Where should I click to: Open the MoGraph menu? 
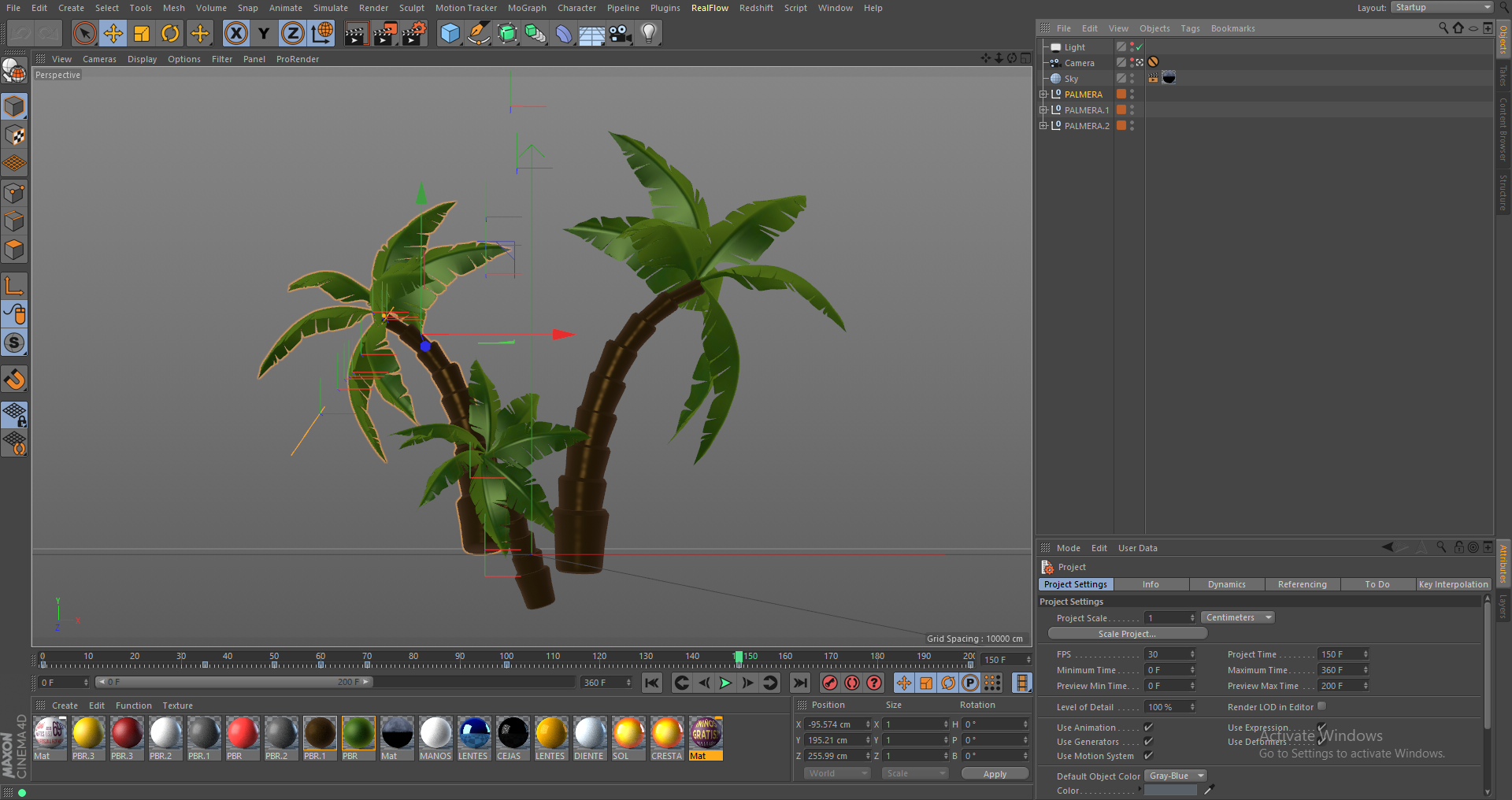coord(526,8)
